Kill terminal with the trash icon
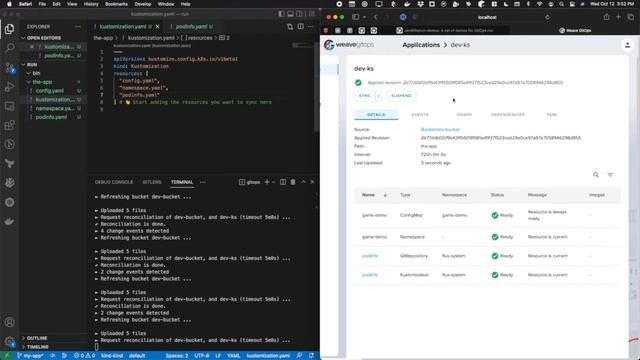Image resolution: width=640 pixels, height=360 pixels. click(293, 182)
